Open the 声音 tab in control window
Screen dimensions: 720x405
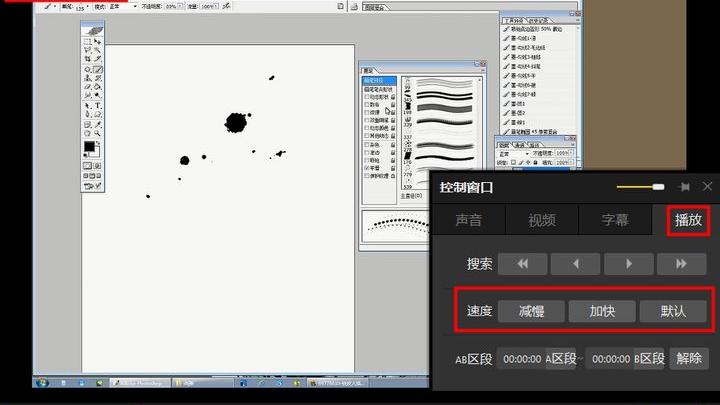(x=468, y=220)
